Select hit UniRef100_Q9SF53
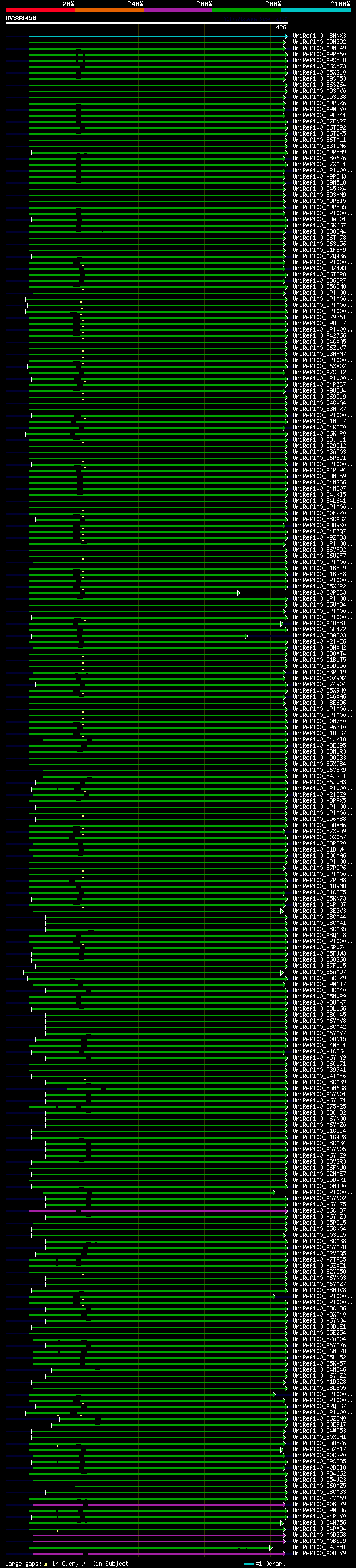The image size is (356, 1568). point(319,78)
